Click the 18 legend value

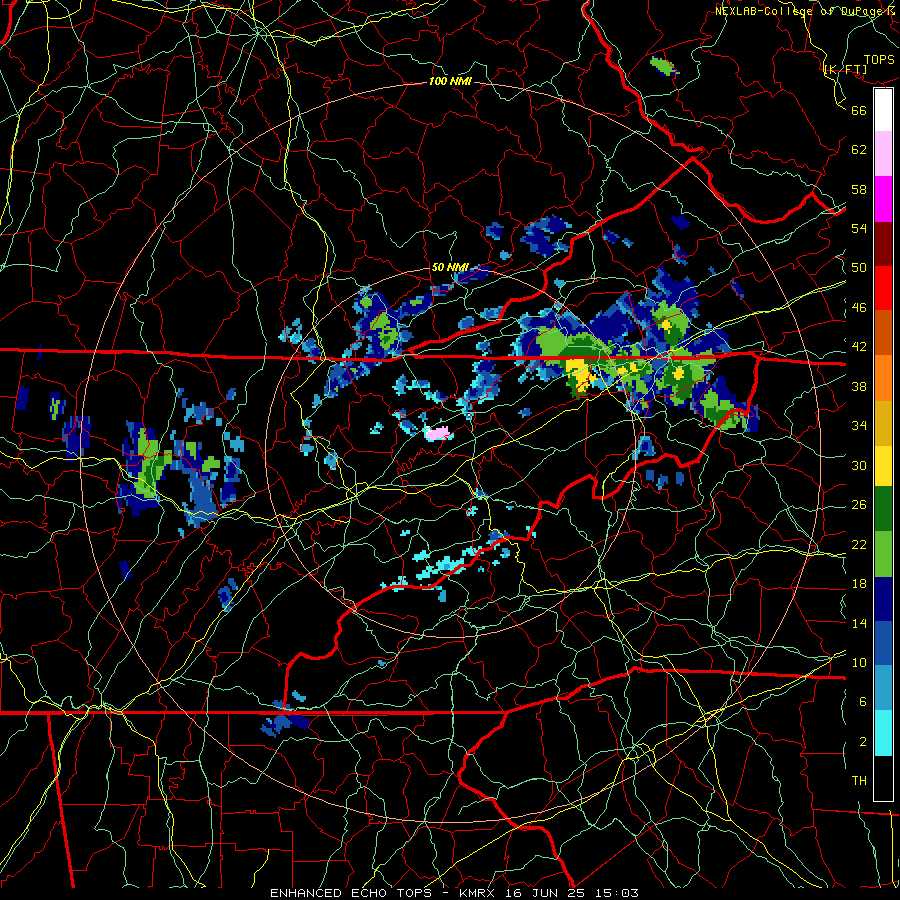[x=859, y=584]
